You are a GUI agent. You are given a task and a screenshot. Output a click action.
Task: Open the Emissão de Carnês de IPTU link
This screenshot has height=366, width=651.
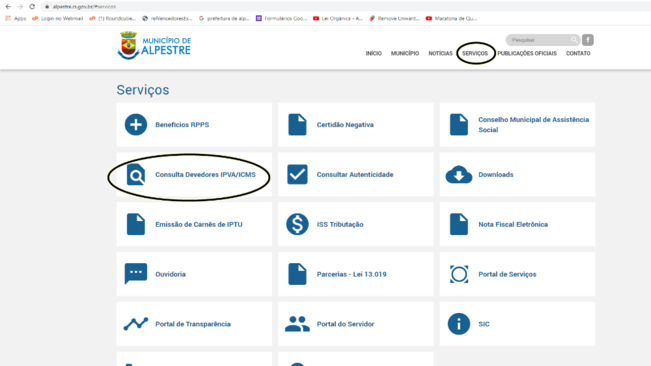tap(199, 224)
